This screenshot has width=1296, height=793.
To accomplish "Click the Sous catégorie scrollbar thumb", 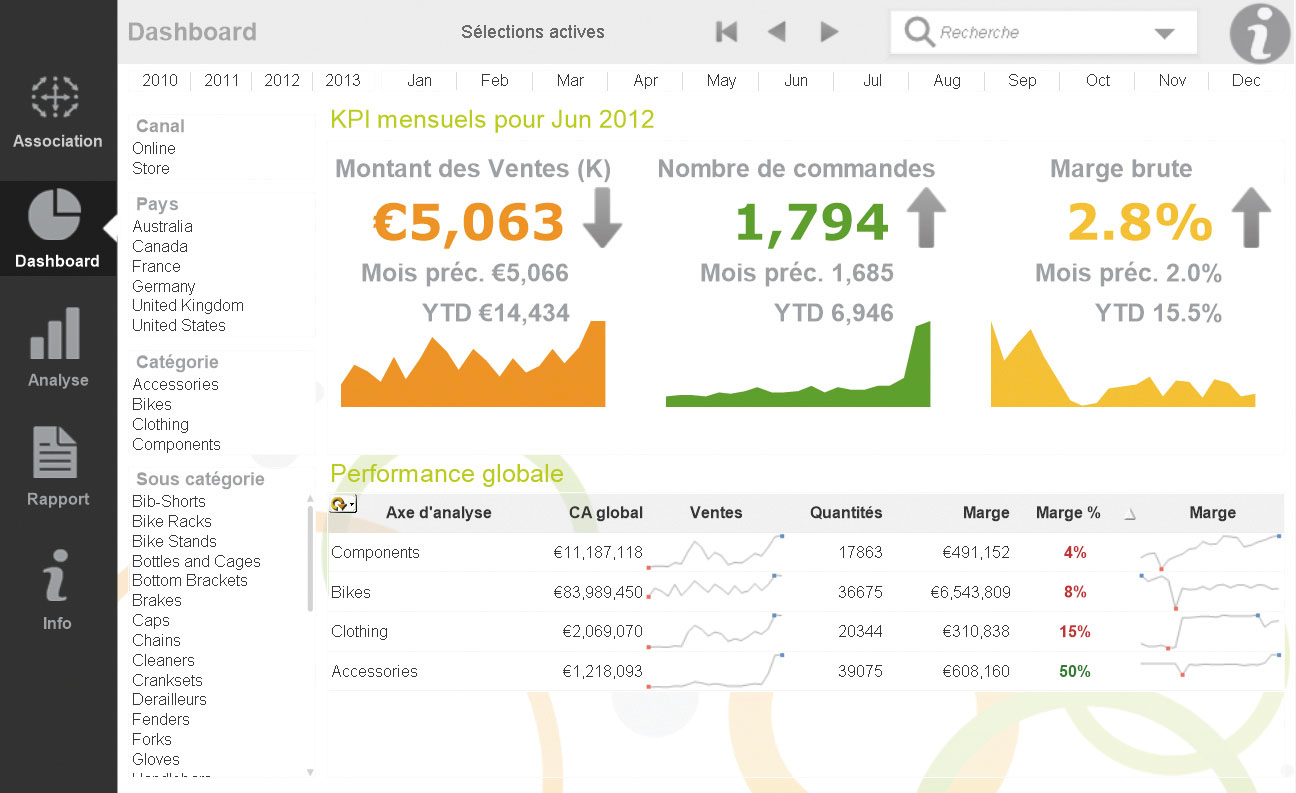I will click(310, 558).
